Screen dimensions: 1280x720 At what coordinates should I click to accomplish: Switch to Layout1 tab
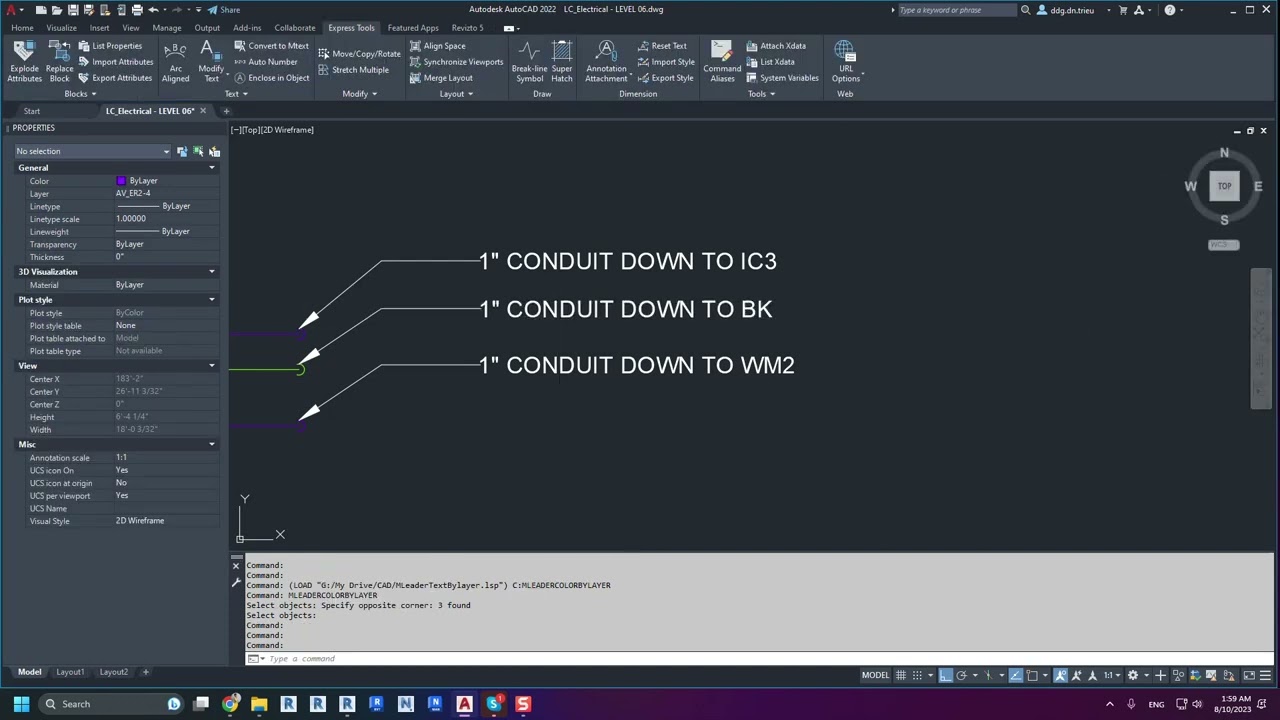[x=70, y=672]
